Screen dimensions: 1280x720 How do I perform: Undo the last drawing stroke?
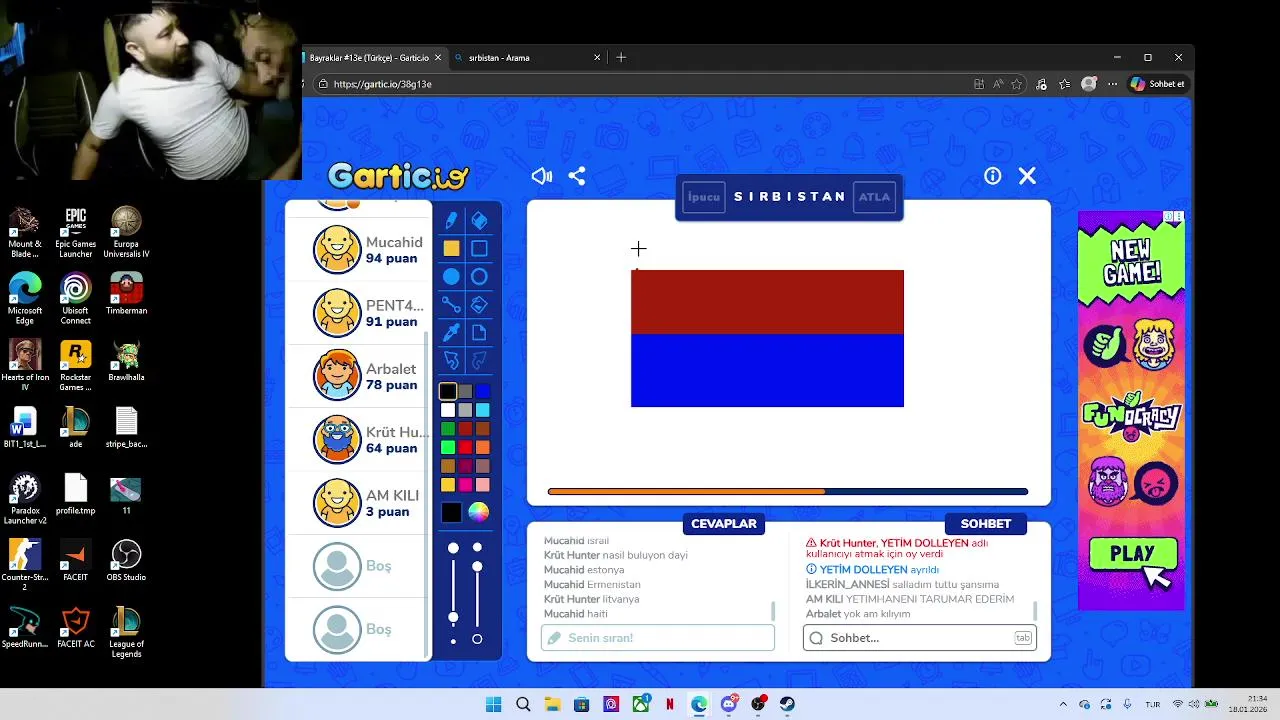451,360
